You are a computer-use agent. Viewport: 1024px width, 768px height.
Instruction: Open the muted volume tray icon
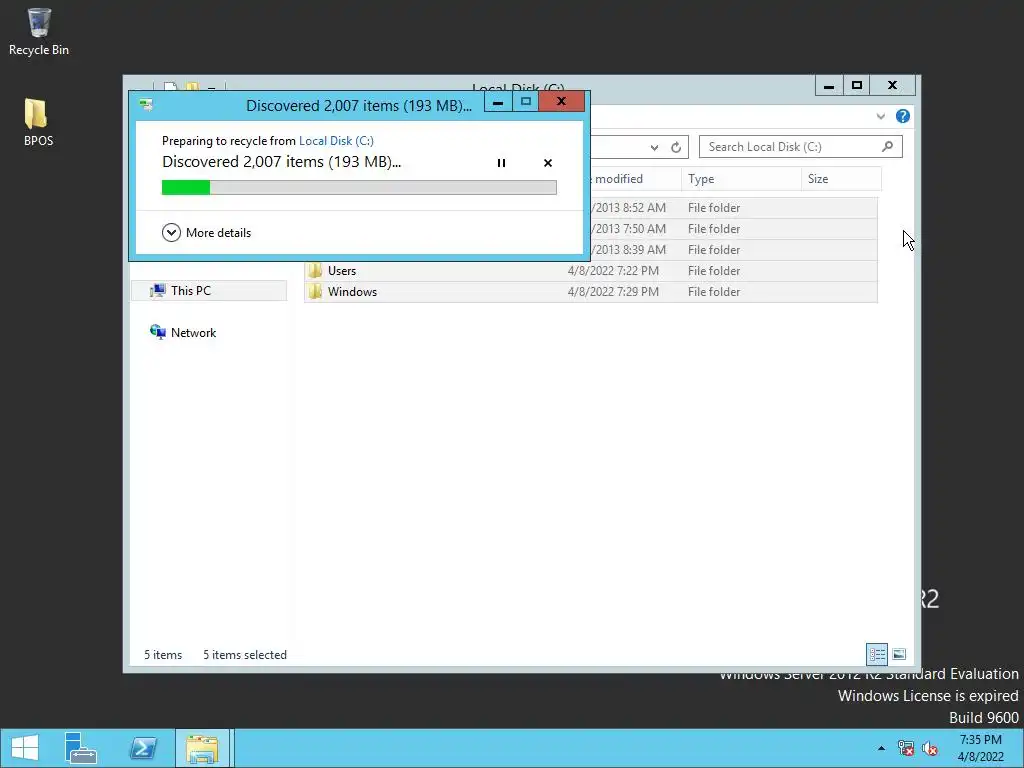(x=929, y=748)
